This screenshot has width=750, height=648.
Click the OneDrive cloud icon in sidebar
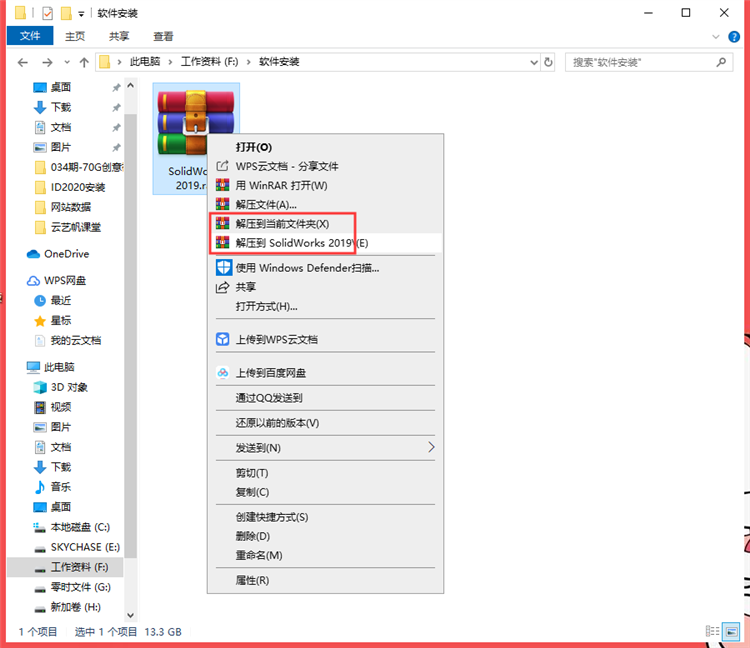click(x=33, y=254)
